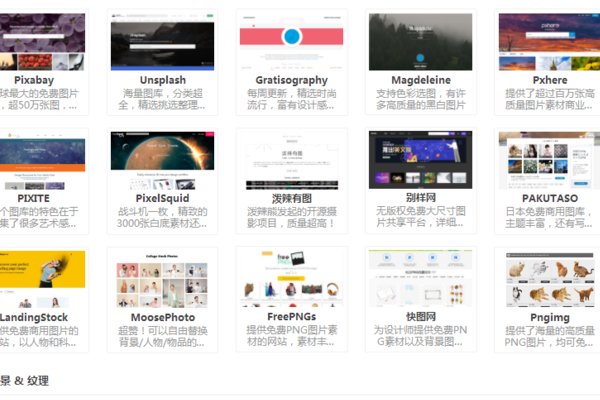This screenshot has height=400, width=600.
Task: Open the PAKUTASO preview thumbnail
Action: coord(549,160)
